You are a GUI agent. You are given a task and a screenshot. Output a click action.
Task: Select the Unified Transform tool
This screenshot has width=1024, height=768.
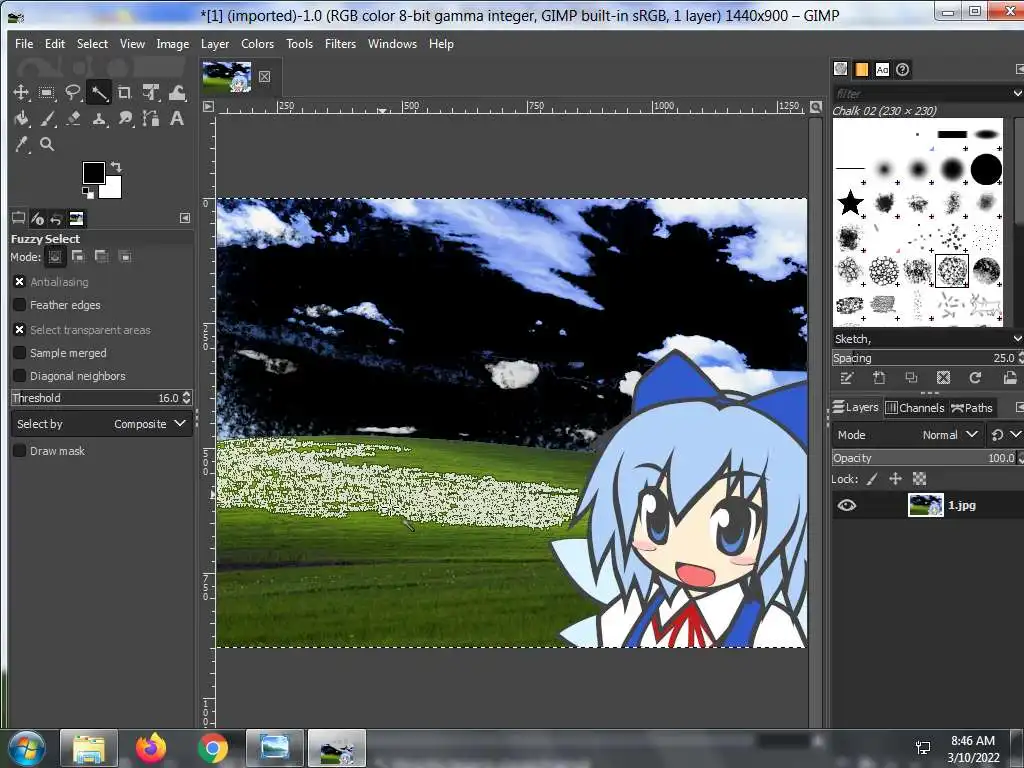click(151, 92)
